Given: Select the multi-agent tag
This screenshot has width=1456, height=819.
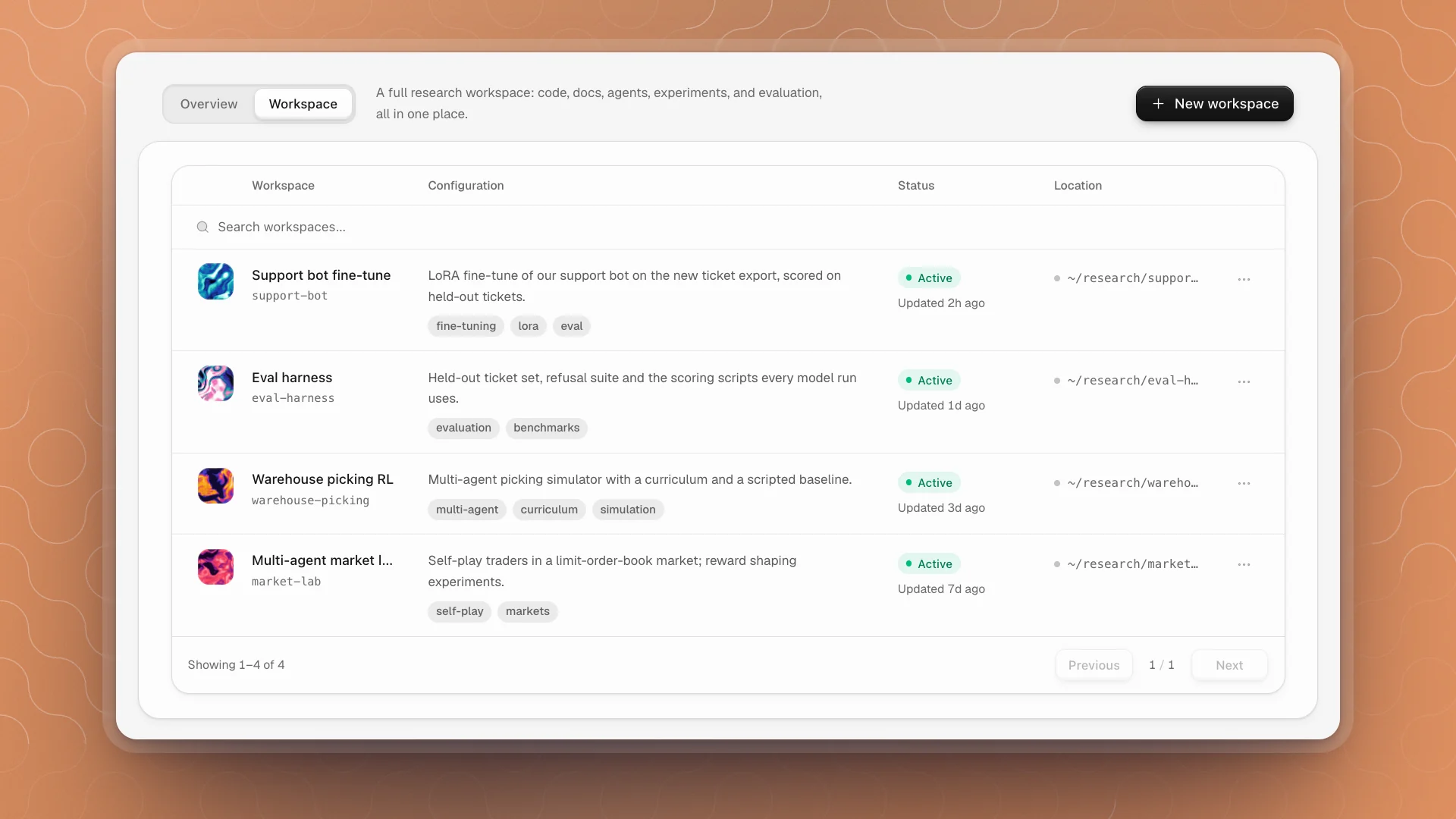Looking at the screenshot, I should pyautogui.click(x=467, y=510).
